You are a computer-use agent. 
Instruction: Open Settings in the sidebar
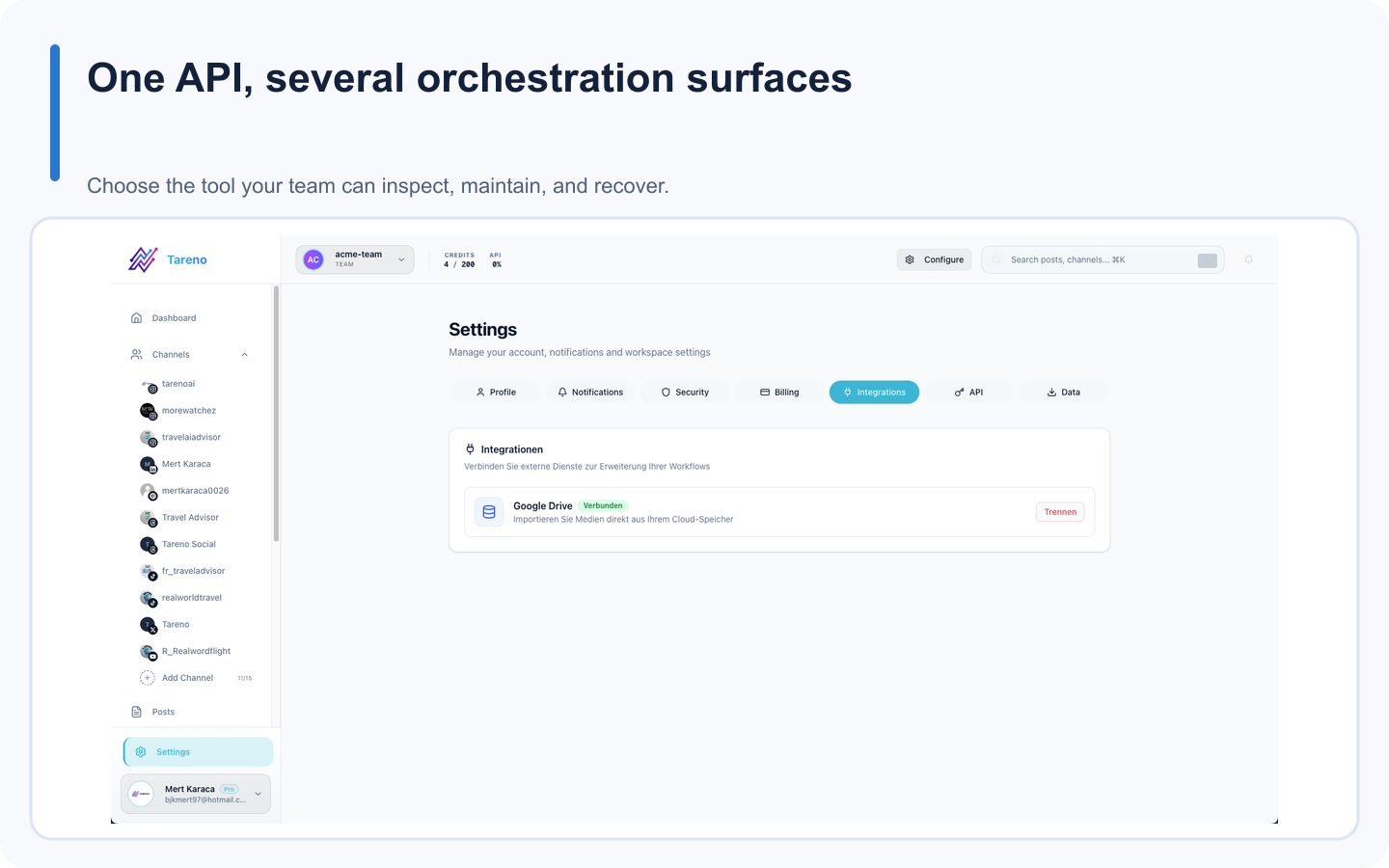pos(198,752)
